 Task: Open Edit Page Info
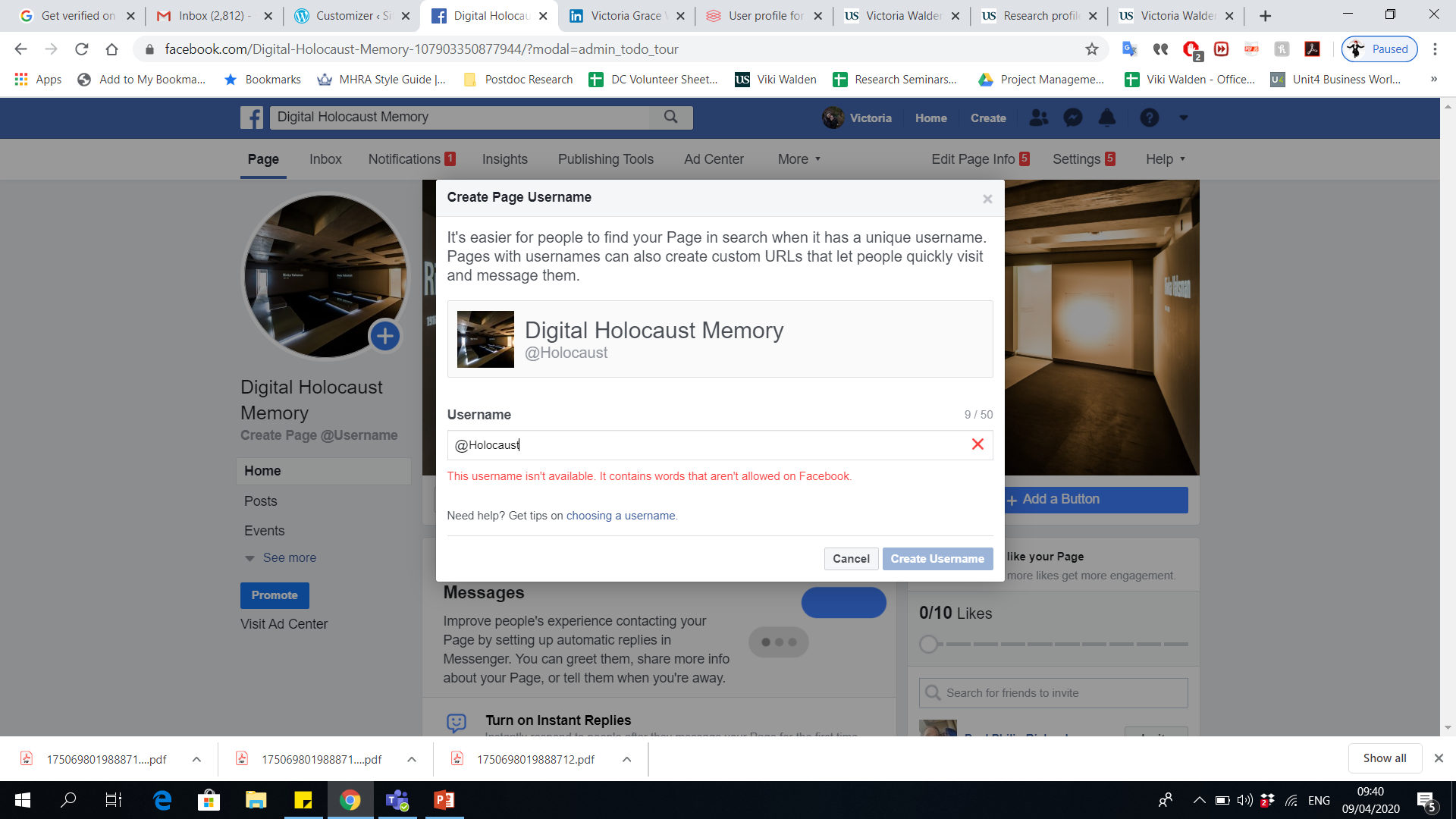(980, 159)
